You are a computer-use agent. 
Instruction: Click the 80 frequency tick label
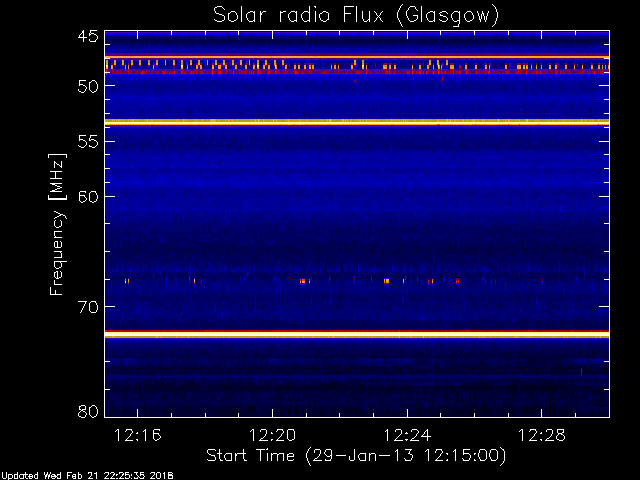(88, 411)
